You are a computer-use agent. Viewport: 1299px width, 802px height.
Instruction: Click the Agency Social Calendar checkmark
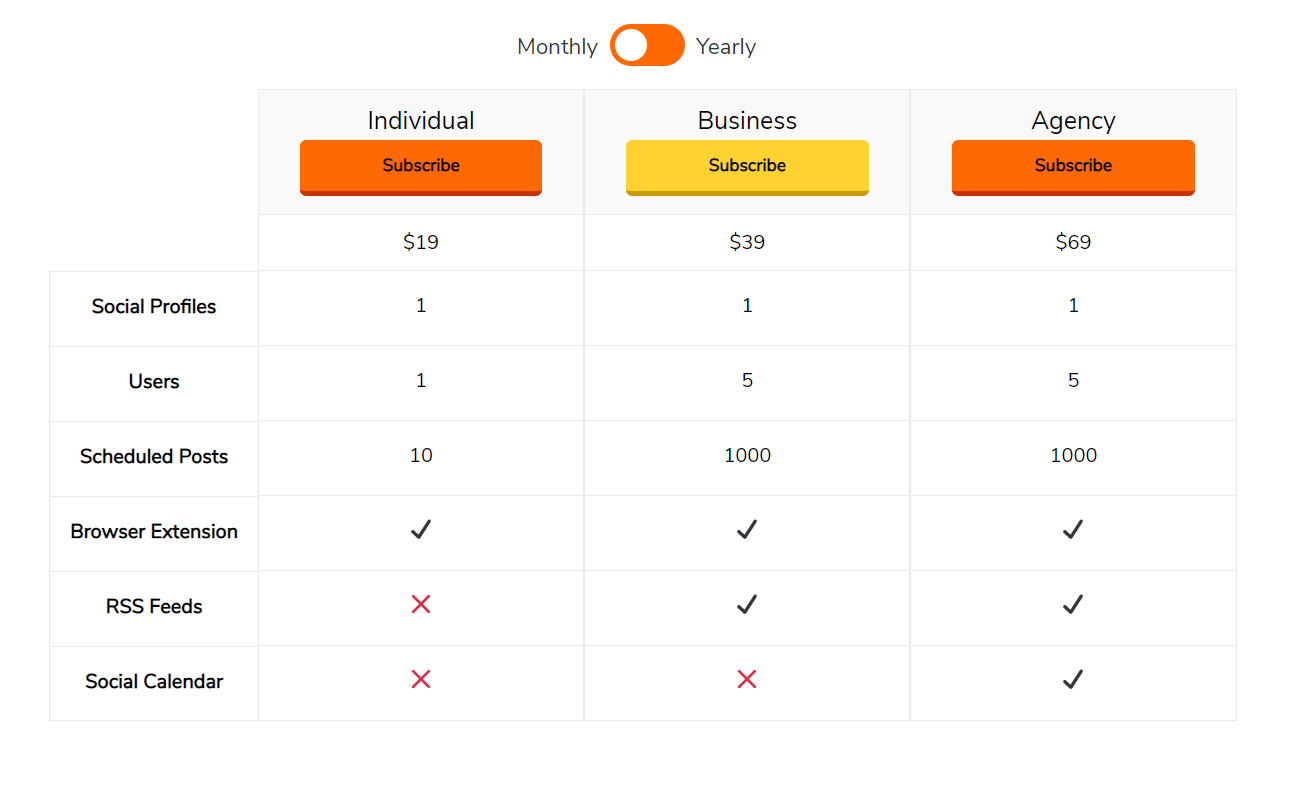point(1073,680)
